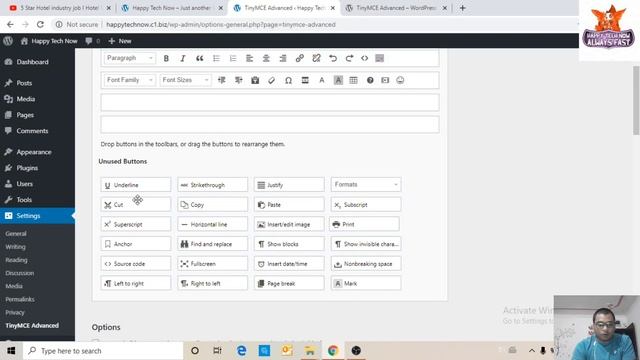Switch to the 'TinyMCE Advanced – WordPress' browser tab

point(396,8)
